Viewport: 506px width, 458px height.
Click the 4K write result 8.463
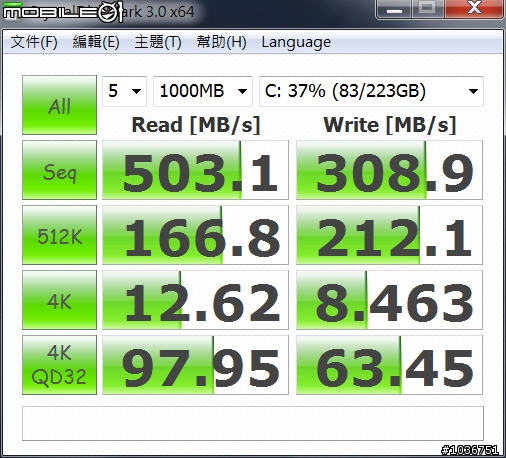389,300
